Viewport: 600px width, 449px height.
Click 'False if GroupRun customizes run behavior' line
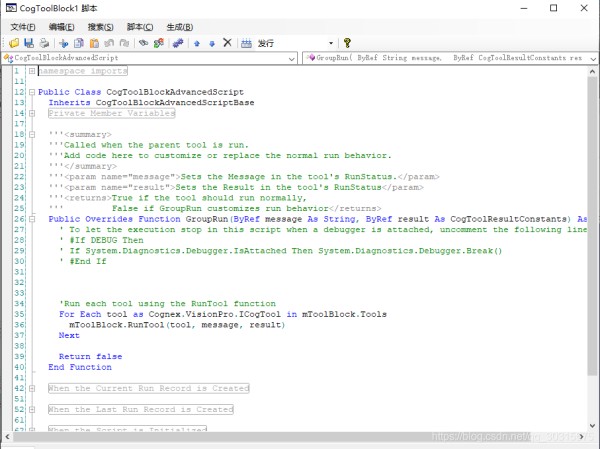click(215, 208)
